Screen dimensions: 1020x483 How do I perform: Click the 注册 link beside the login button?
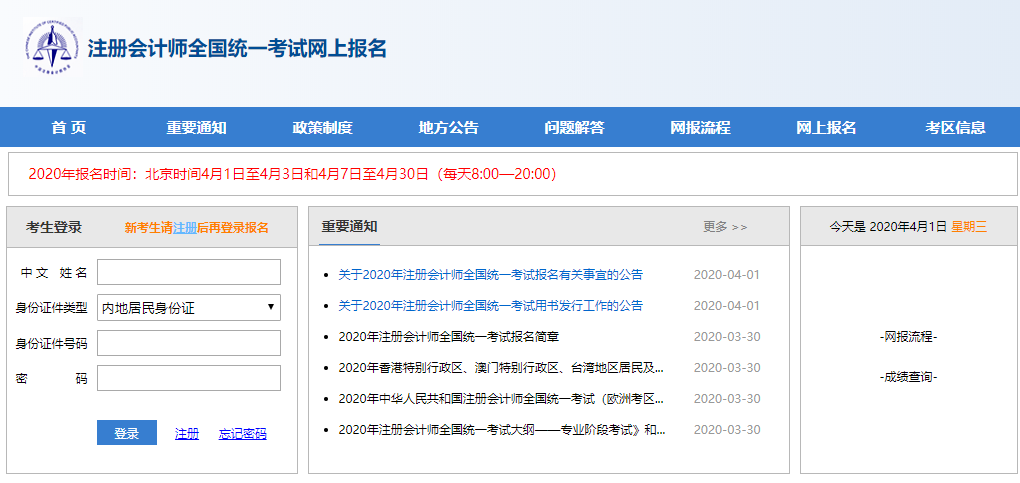[187, 433]
